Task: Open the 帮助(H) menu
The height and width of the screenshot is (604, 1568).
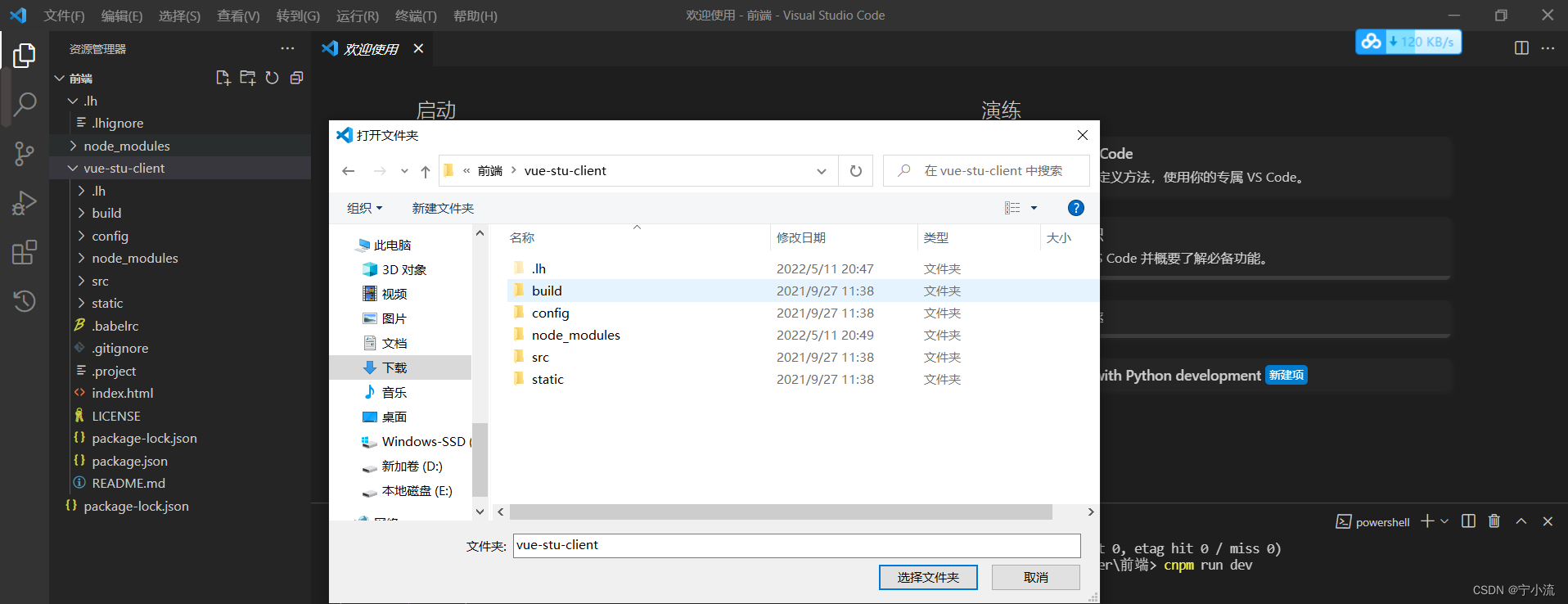Action: [x=475, y=16]
